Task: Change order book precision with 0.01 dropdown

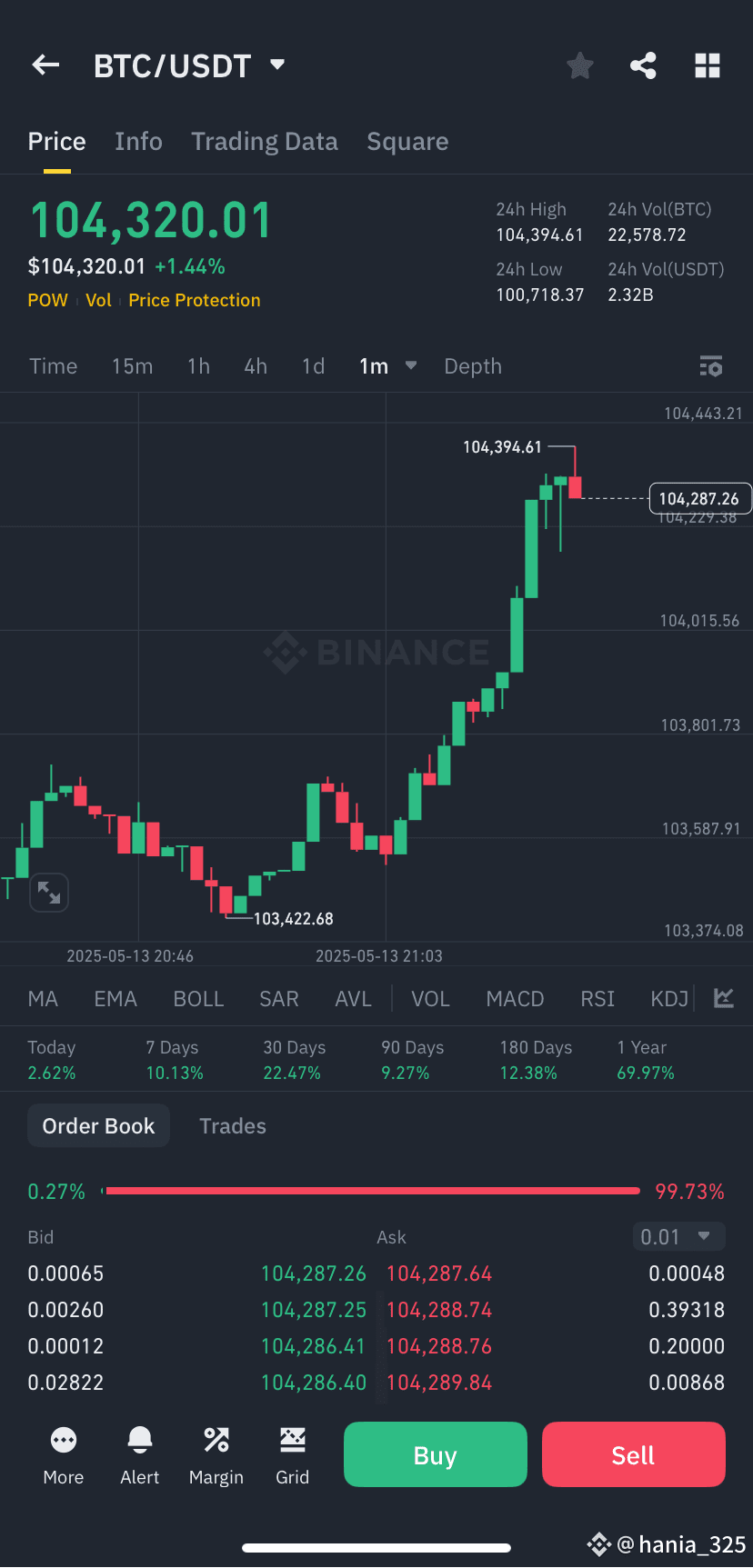Action: tap(678, 1236)
